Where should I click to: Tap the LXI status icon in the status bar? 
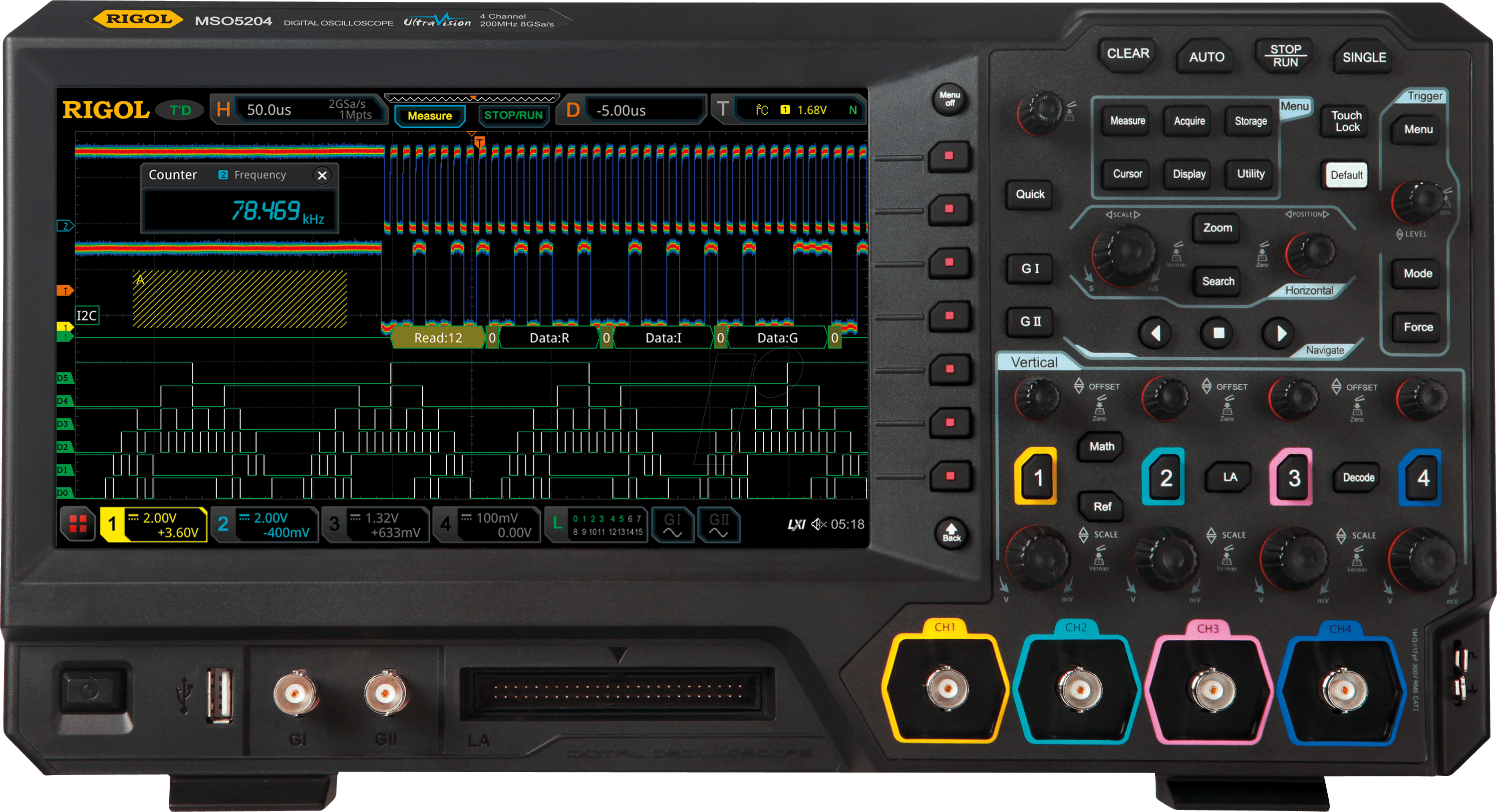tap(797, 524)
